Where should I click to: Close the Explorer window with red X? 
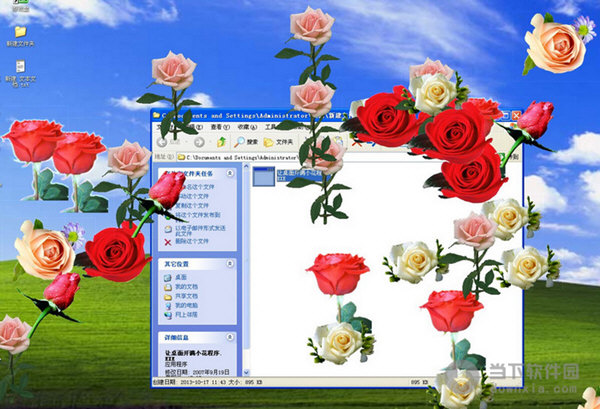(517, 115)
